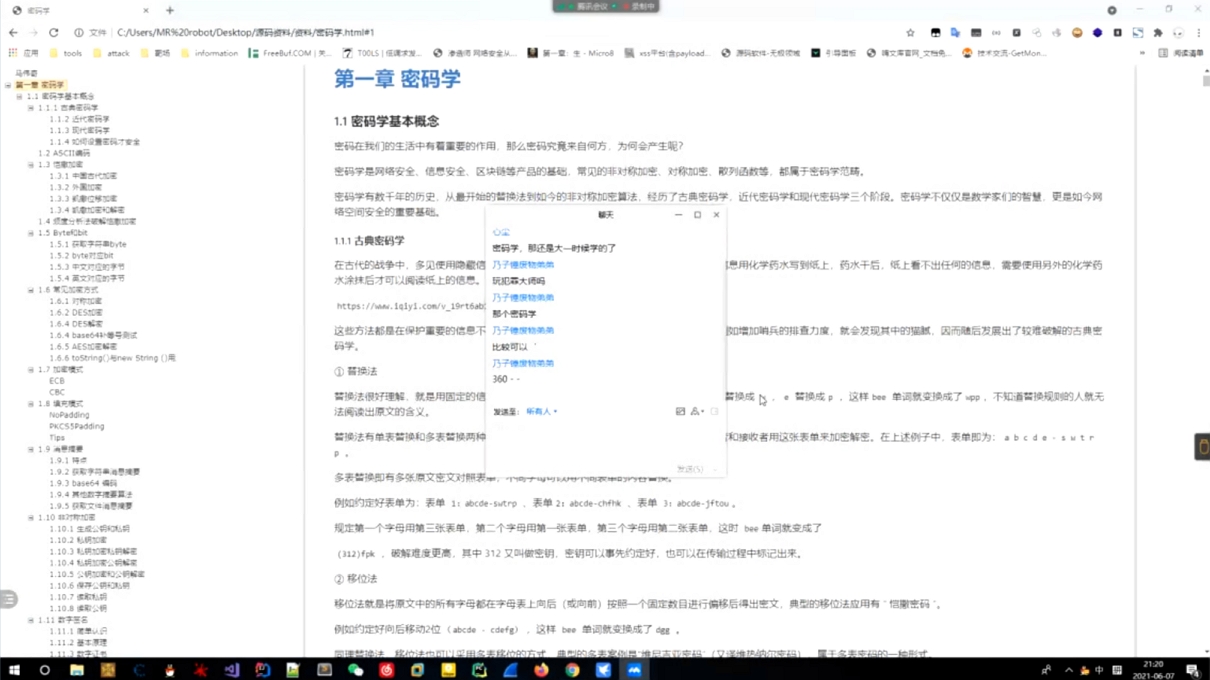Open the Extensions menu via the puzzle icon
The width and height of the screenshot is (1210, 680).
pyautogui.click(x=1158, y=32)
